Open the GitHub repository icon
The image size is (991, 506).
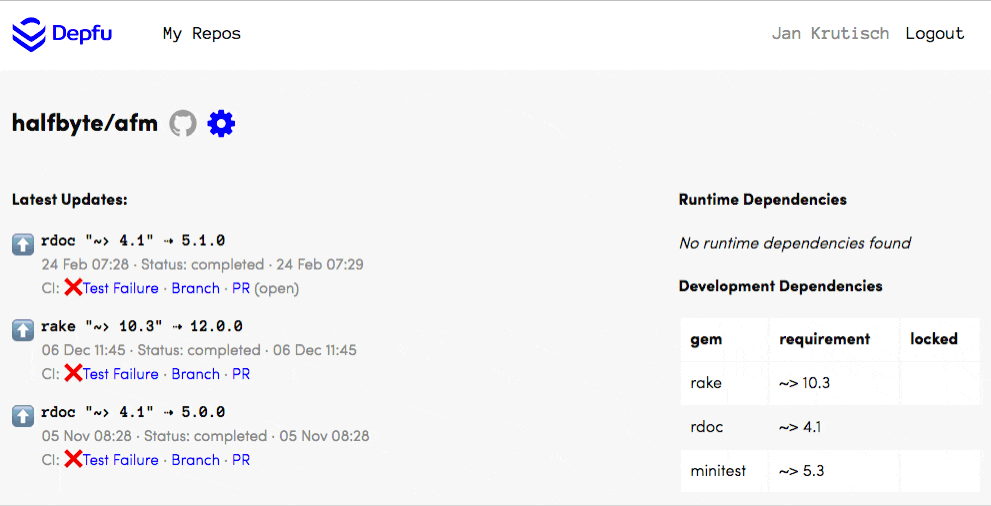(x=182, y=124)
